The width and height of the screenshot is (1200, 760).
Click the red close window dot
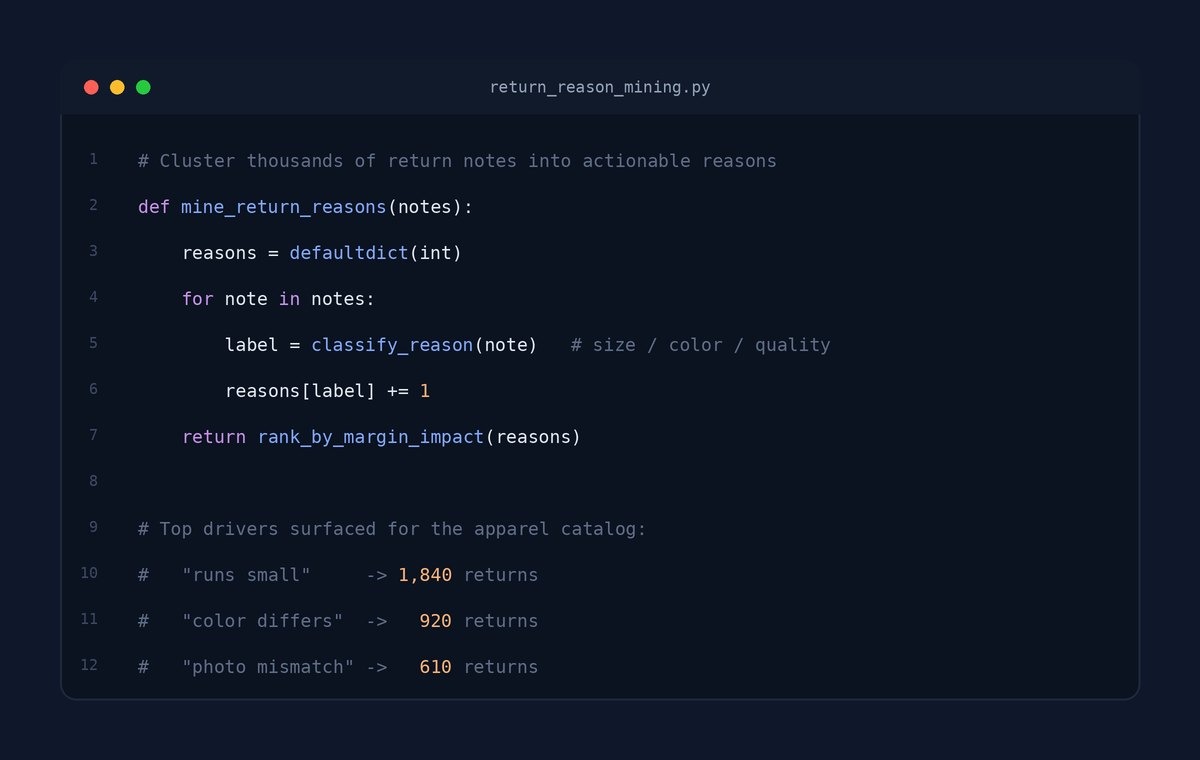(x=91, y=87)
